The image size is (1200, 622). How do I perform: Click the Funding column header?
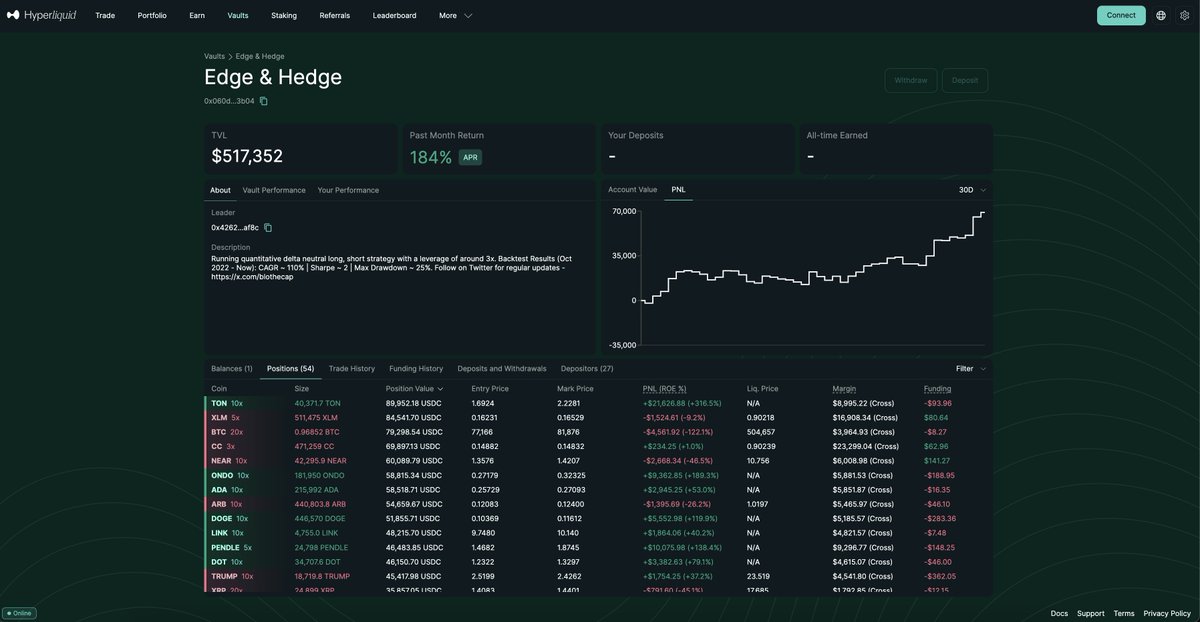tap(937, 388)
